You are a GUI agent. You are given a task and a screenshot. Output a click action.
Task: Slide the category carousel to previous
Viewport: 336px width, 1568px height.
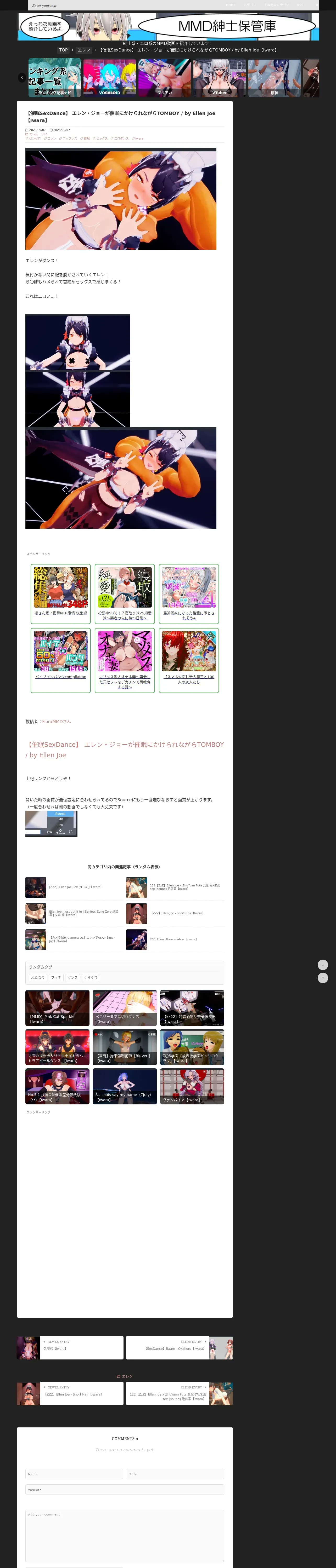(22, 78)
